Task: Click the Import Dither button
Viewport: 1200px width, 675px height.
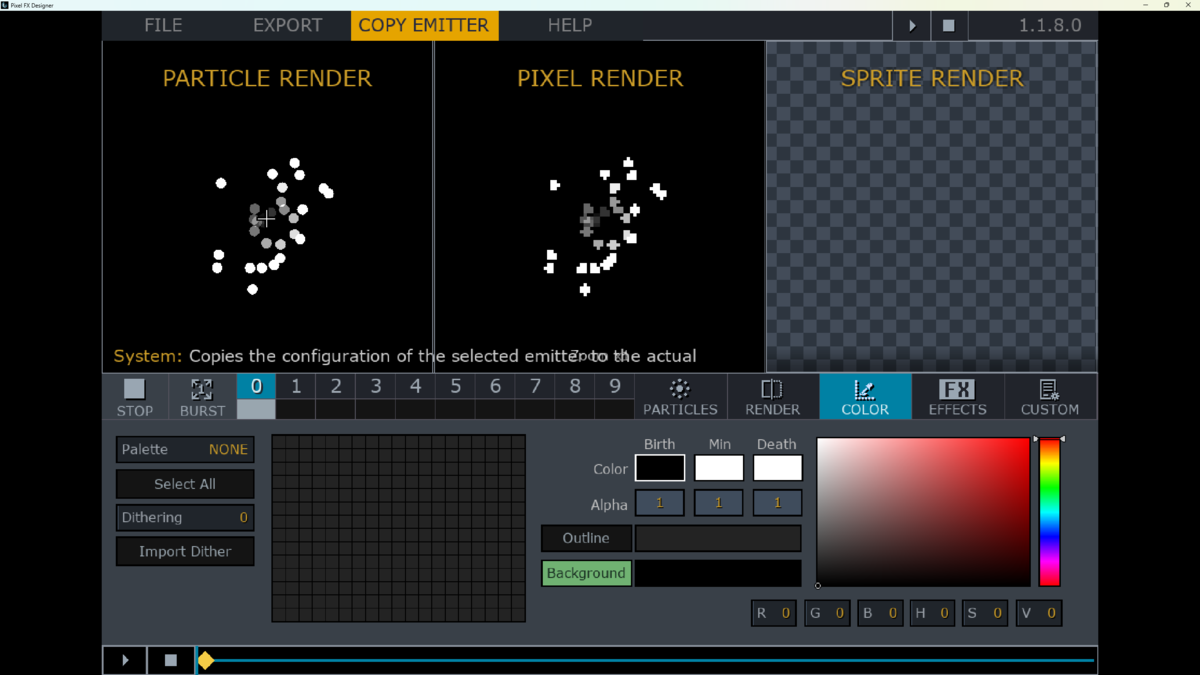Action: point(185,552)
